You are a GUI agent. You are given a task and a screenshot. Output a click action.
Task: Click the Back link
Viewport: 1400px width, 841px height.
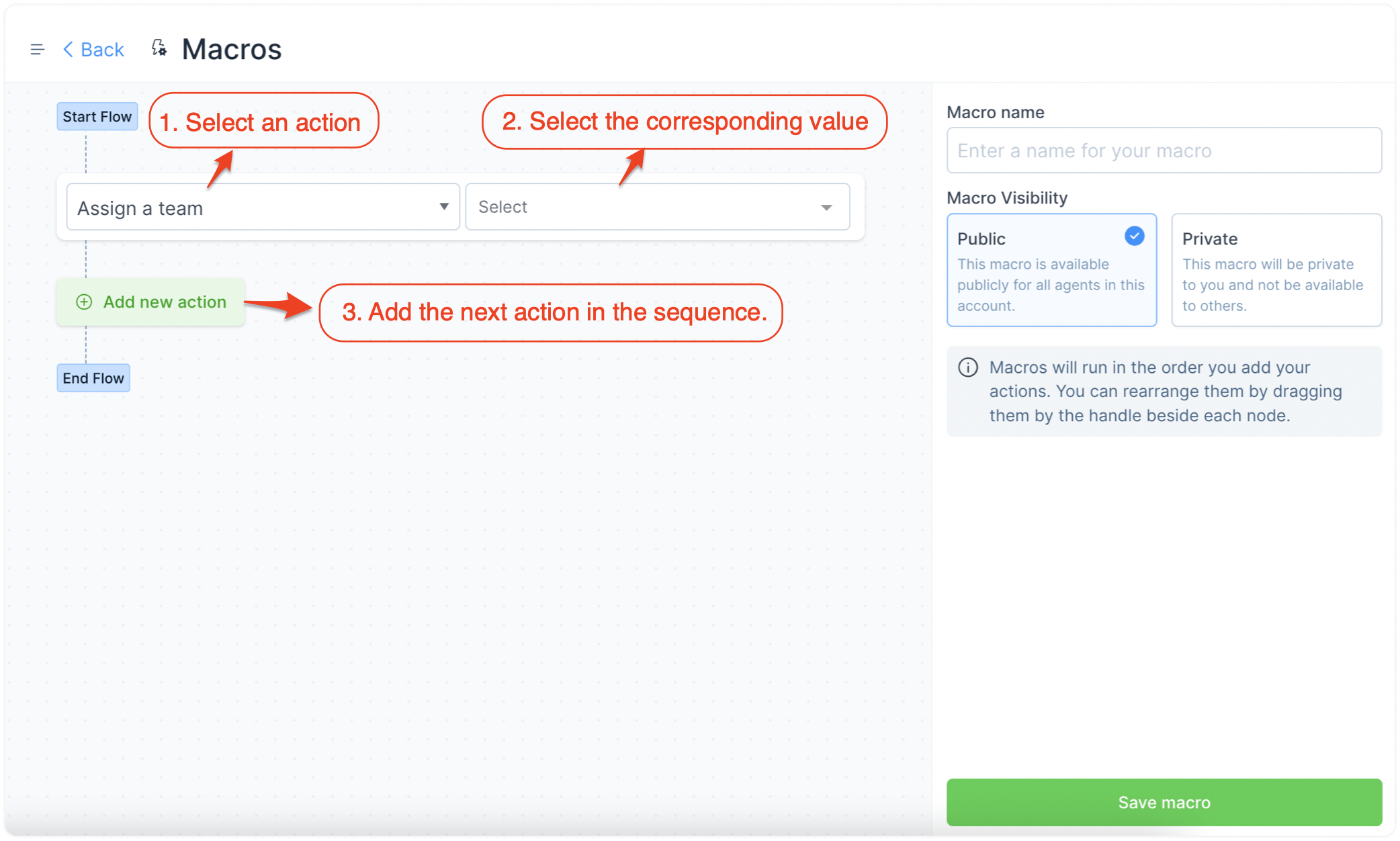[93, 50]
